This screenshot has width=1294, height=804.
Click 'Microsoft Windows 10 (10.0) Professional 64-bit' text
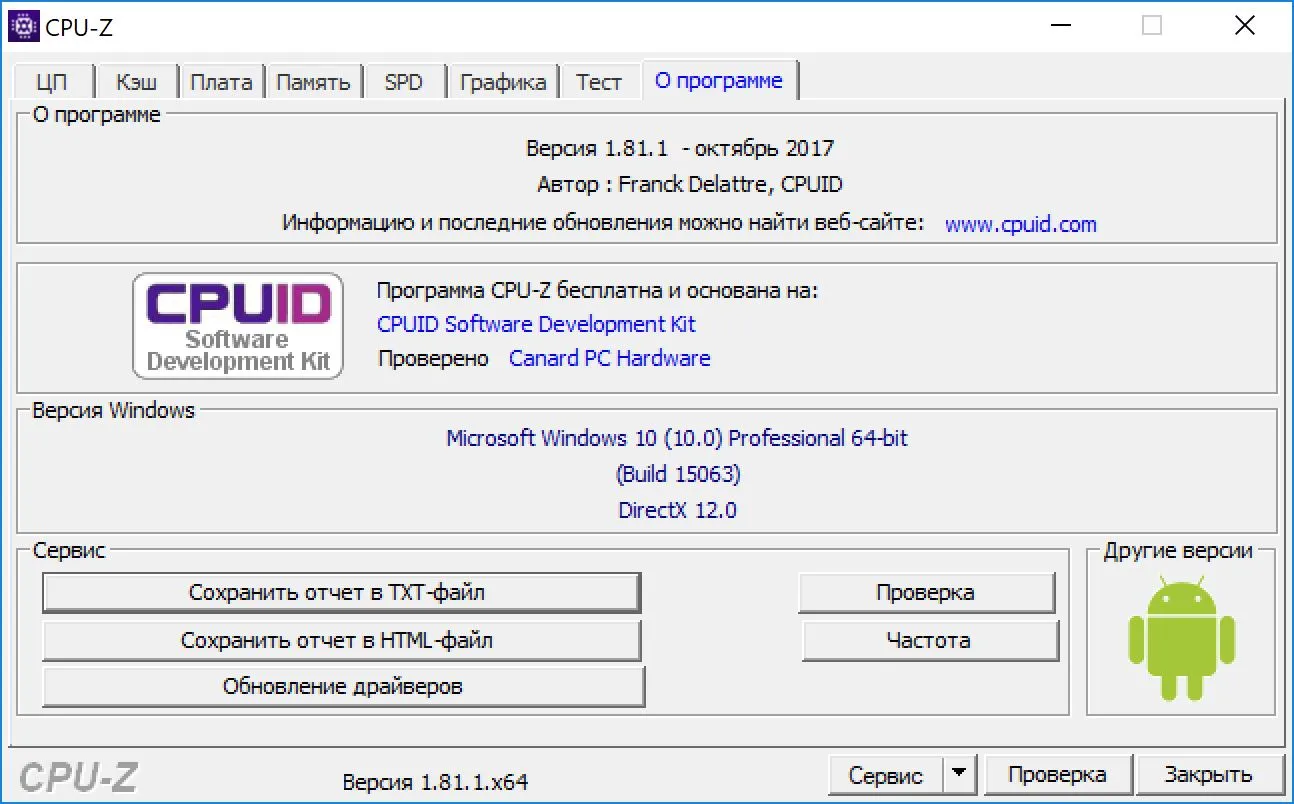pos(677,438)
